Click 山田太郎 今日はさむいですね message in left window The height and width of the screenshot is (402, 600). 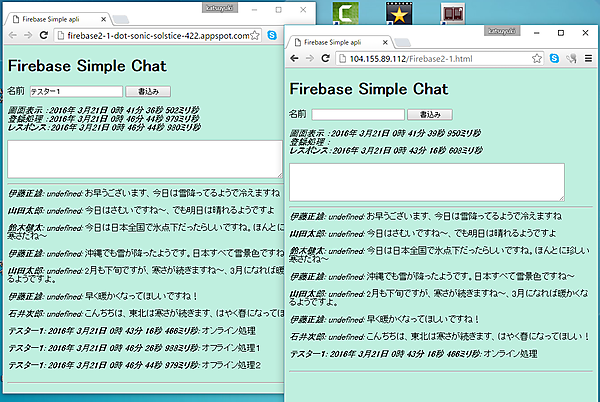pyautogui.click(x=141, y=210)
